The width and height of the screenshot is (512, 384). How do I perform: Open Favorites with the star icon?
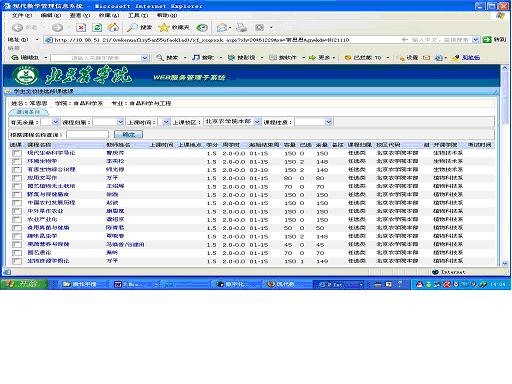(174, 28)
